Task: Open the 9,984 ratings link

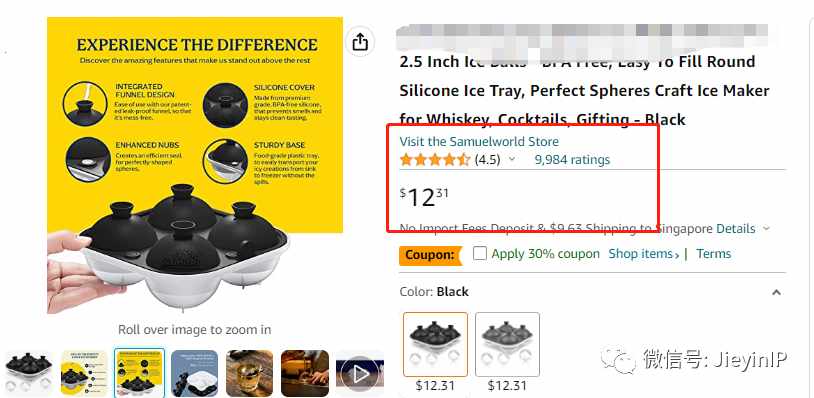Action: pos(572,160)
